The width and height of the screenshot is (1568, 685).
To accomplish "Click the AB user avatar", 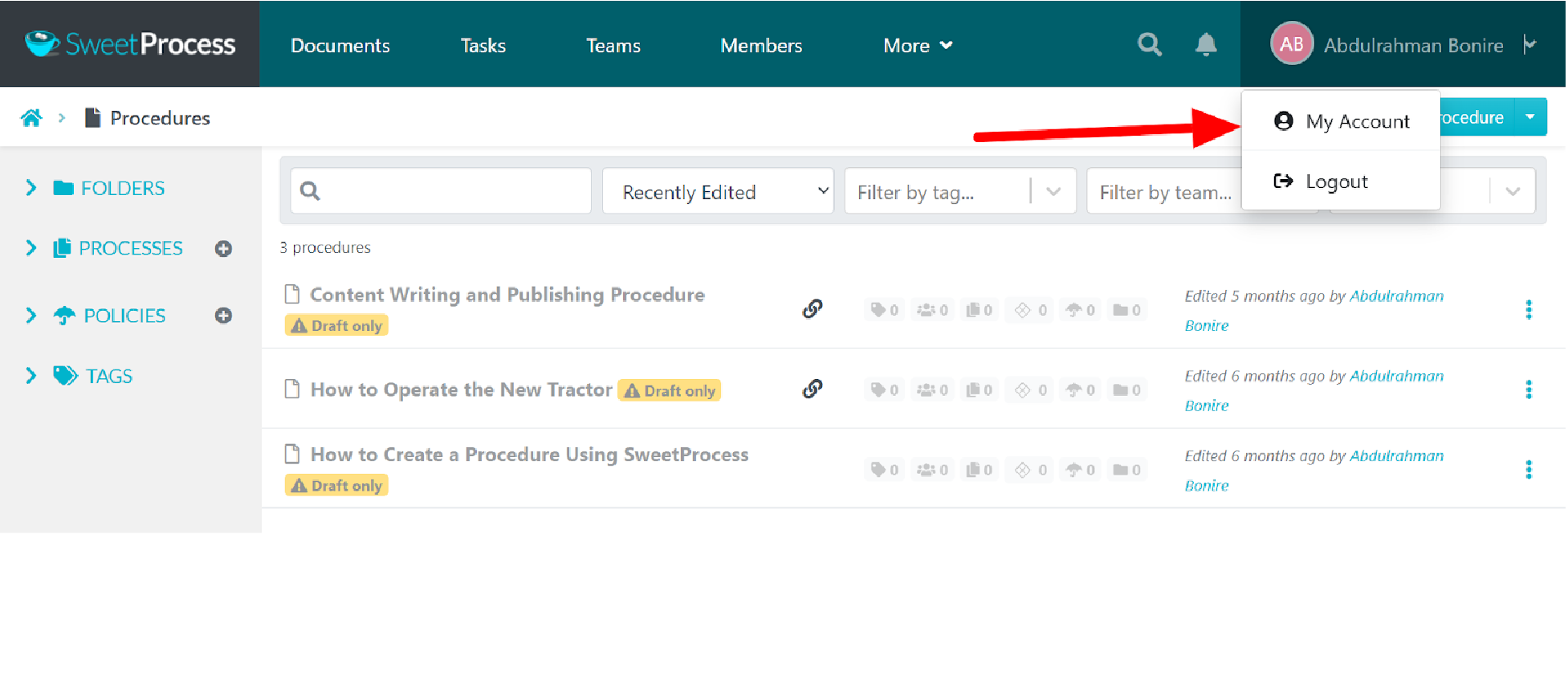I will click(1291, 43).
